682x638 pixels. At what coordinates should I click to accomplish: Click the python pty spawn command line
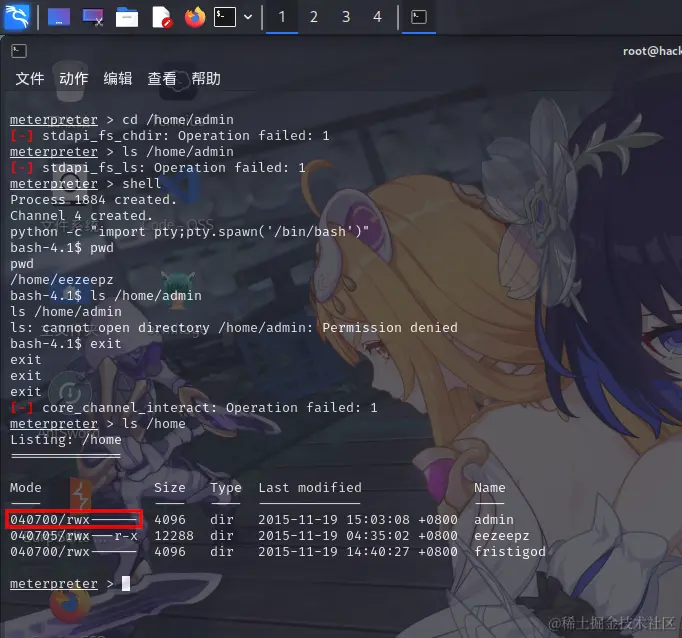(190, 232)
